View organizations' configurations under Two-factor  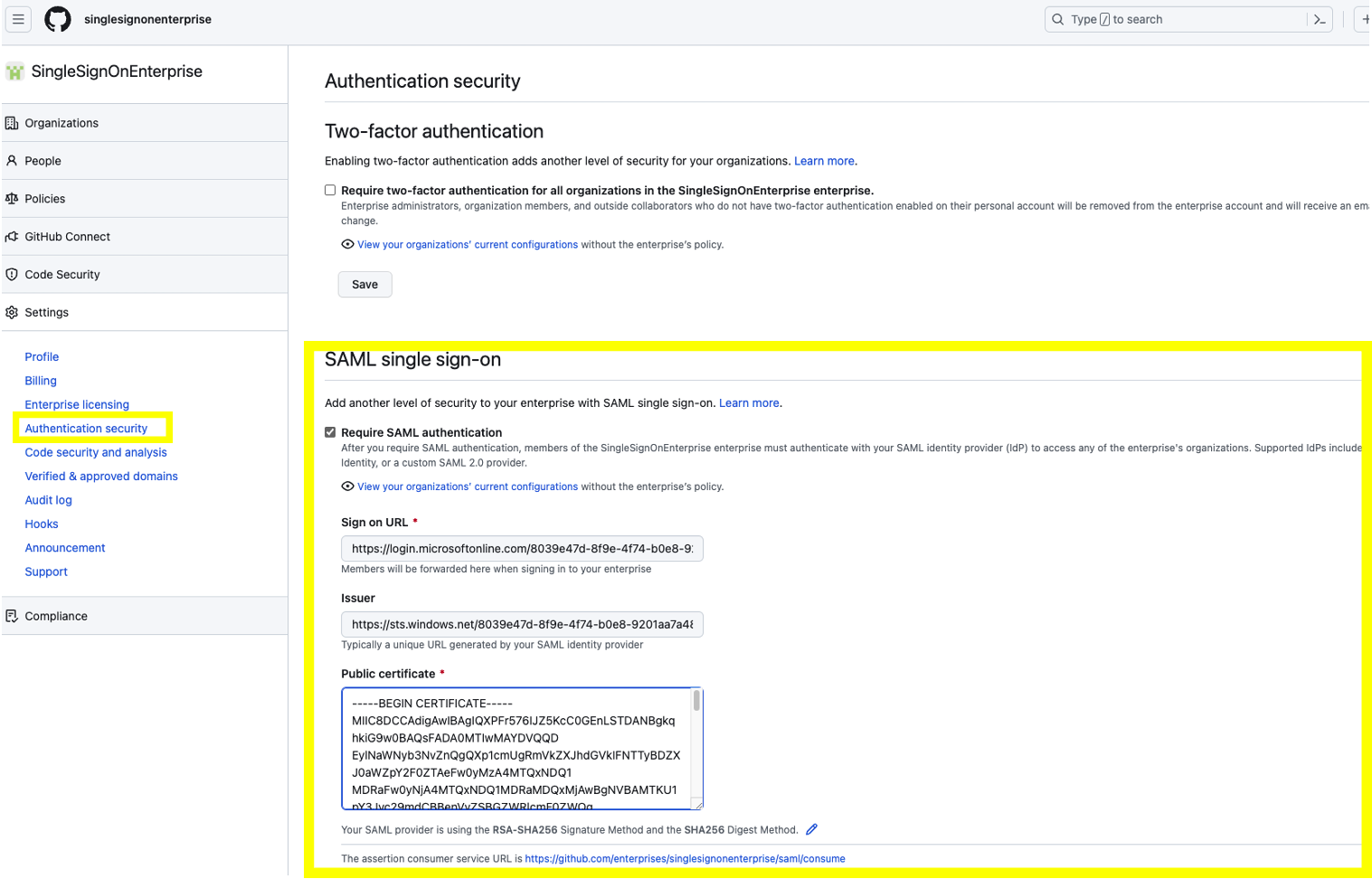468,245
